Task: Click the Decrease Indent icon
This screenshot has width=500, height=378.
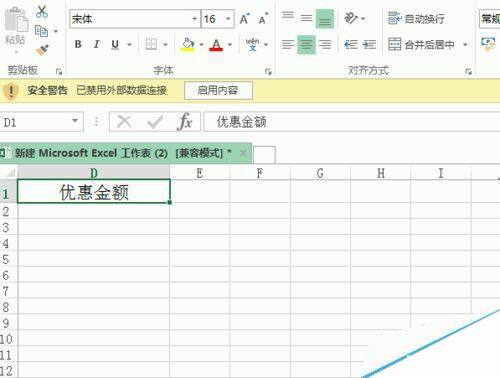Action: point(351,44)
